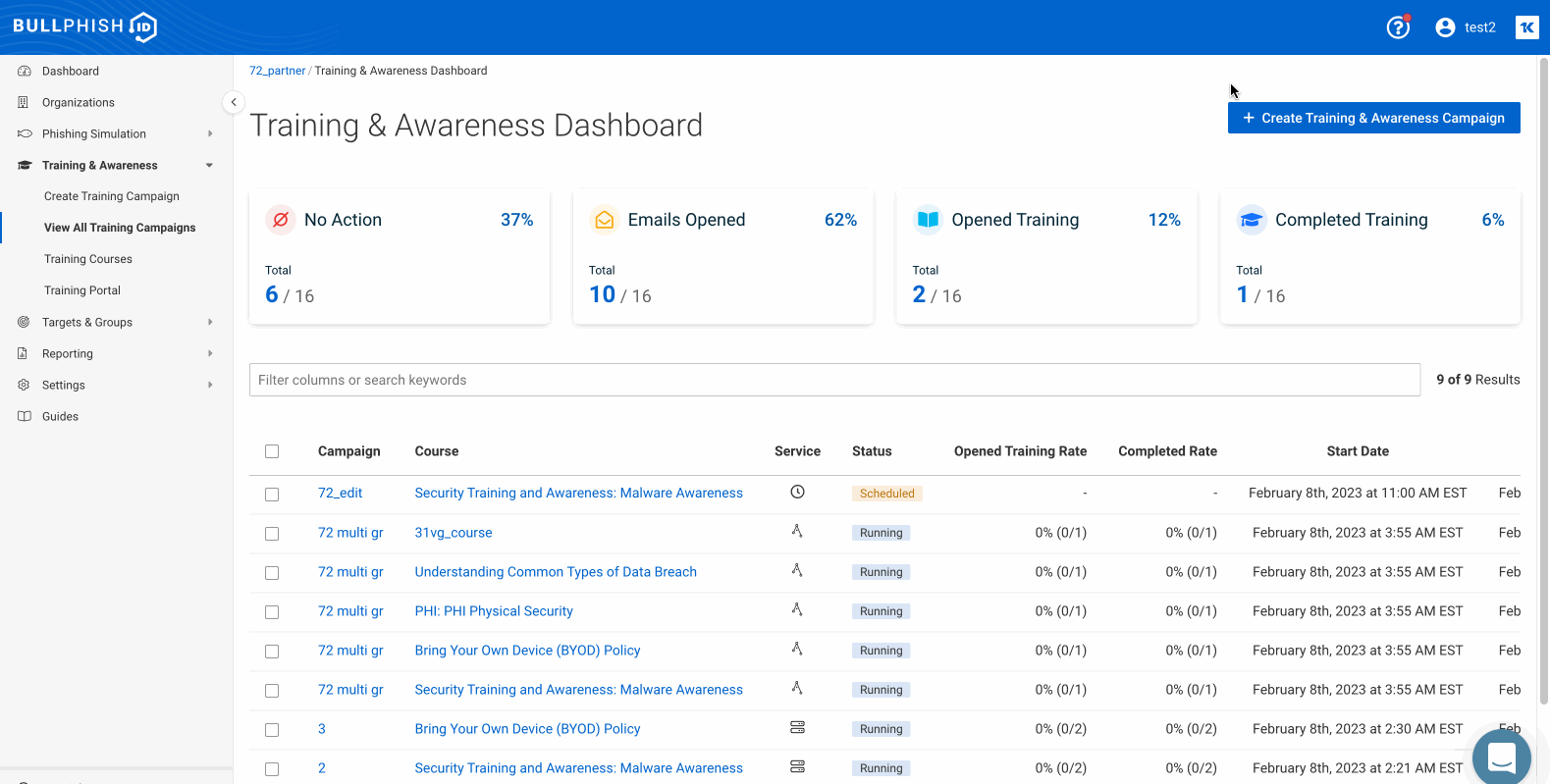Go to Dashboard in sidebar
This screenshot has width=1550, height=784.
pos(71,71)
